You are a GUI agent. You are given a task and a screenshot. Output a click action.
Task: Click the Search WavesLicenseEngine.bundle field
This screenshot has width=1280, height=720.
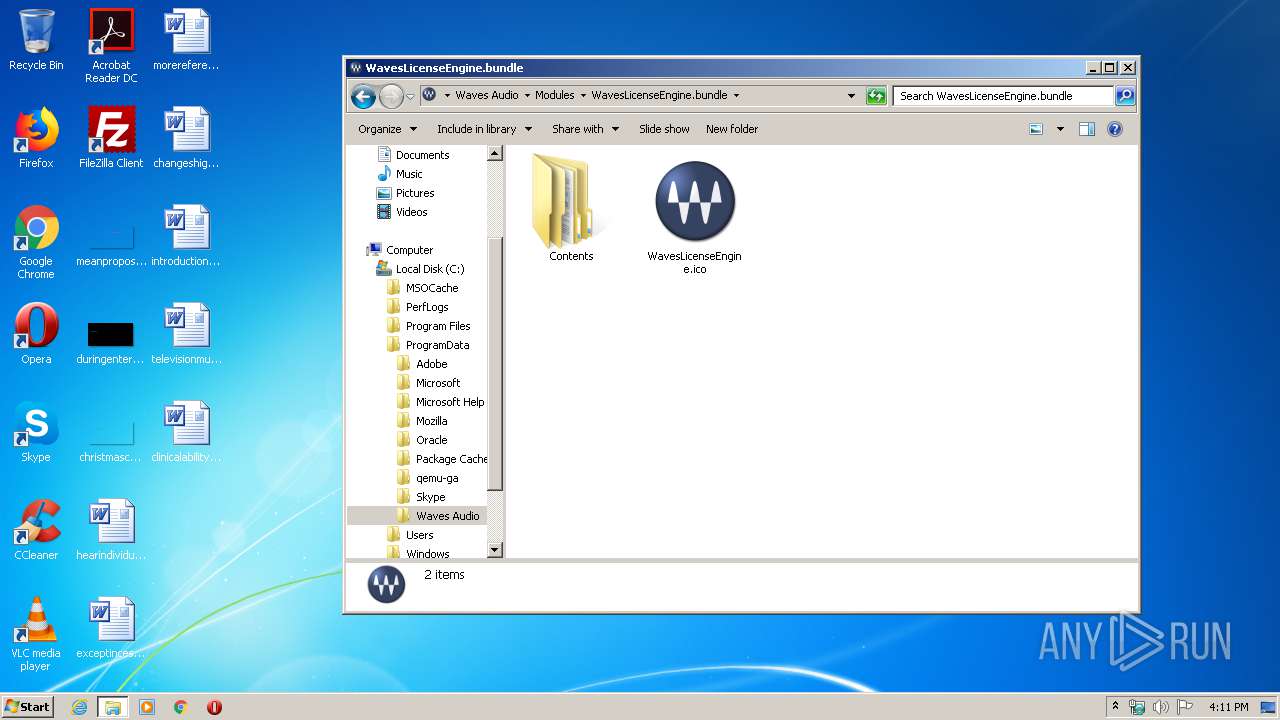point(1002,96)
